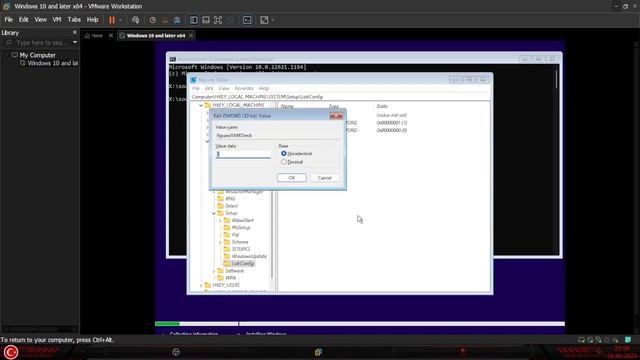This screenshot has height=360, width=640.
Task: Expand the AllowStart registry key
Action: pos(220,220)
